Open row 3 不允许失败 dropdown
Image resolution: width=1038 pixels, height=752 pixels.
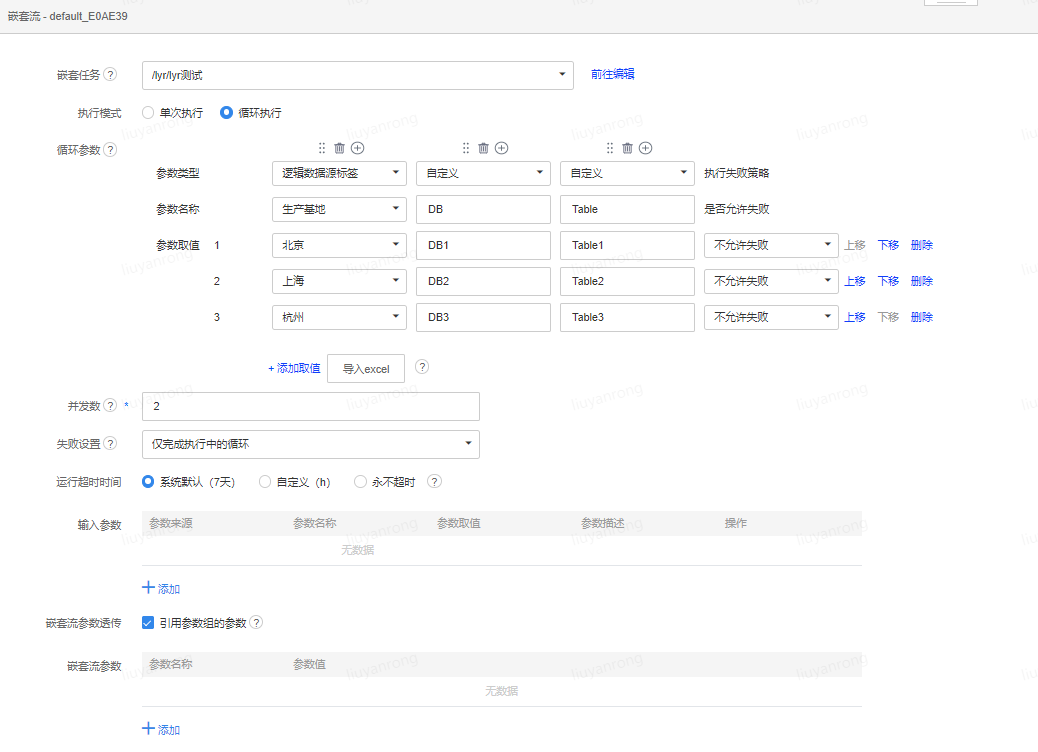[x=771, y=317]
